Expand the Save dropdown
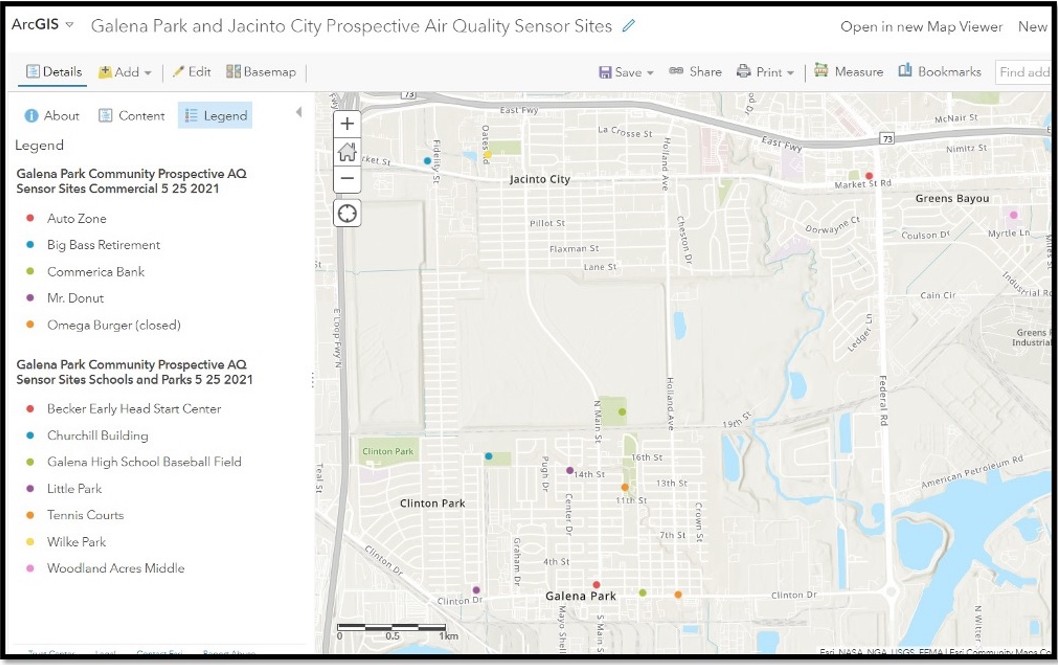 [626, 72]
